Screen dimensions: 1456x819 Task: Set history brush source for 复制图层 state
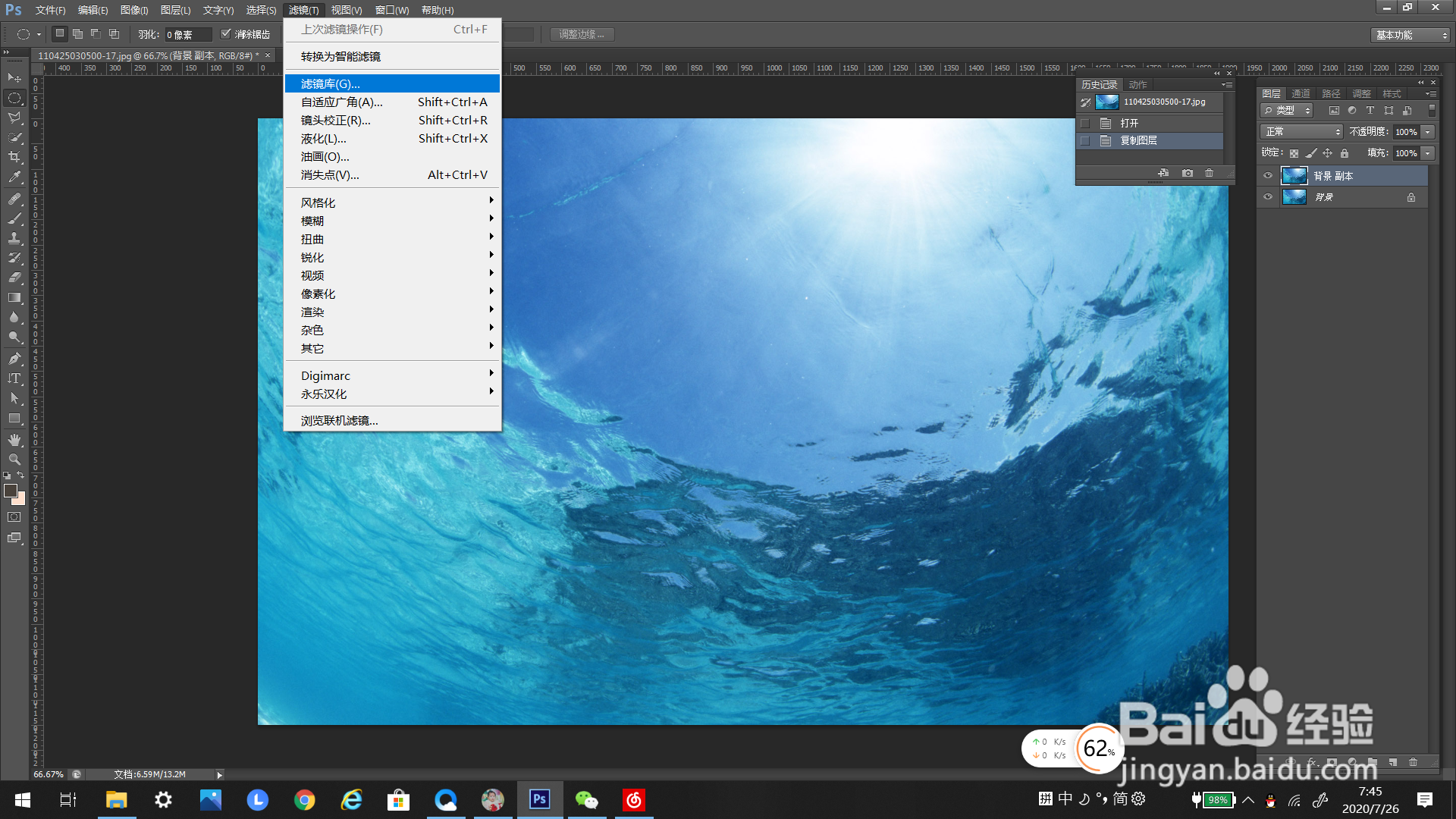tap(1085, 140)
